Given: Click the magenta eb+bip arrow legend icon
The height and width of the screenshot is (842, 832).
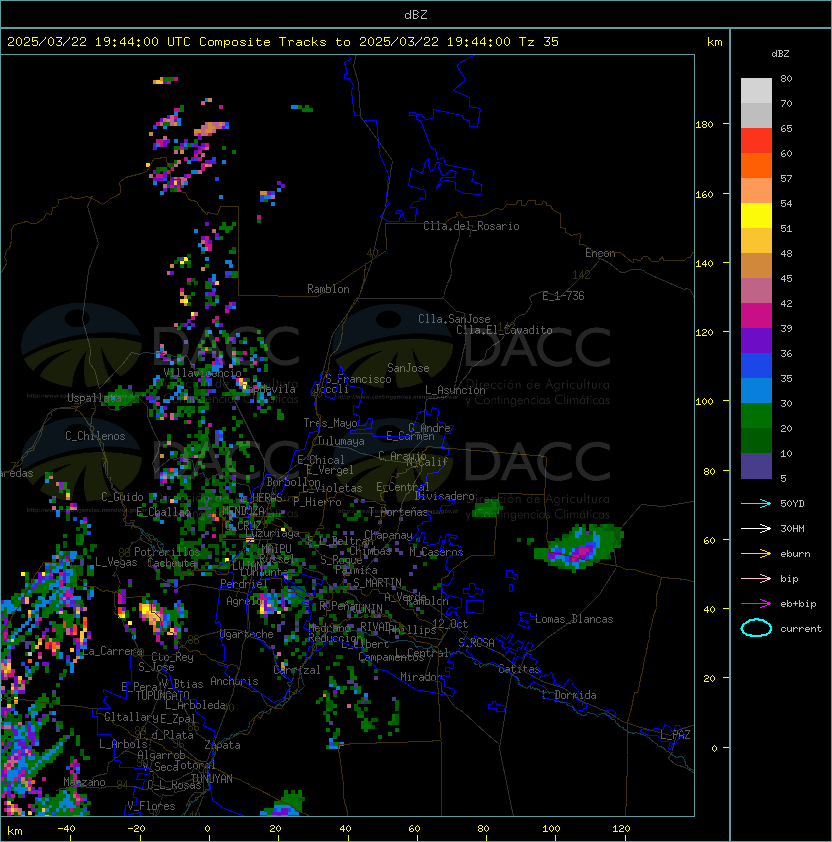Looking at the screenshot, I should coord(756,604).
